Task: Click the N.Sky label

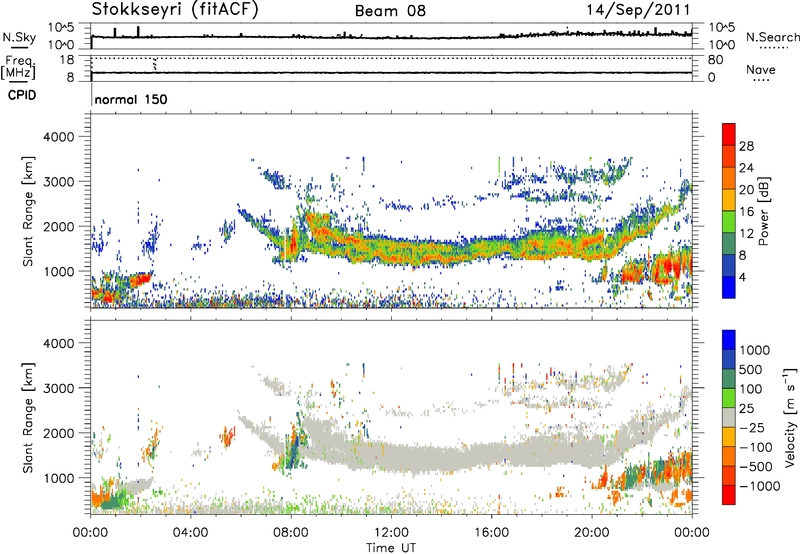Action: [19, 37]
